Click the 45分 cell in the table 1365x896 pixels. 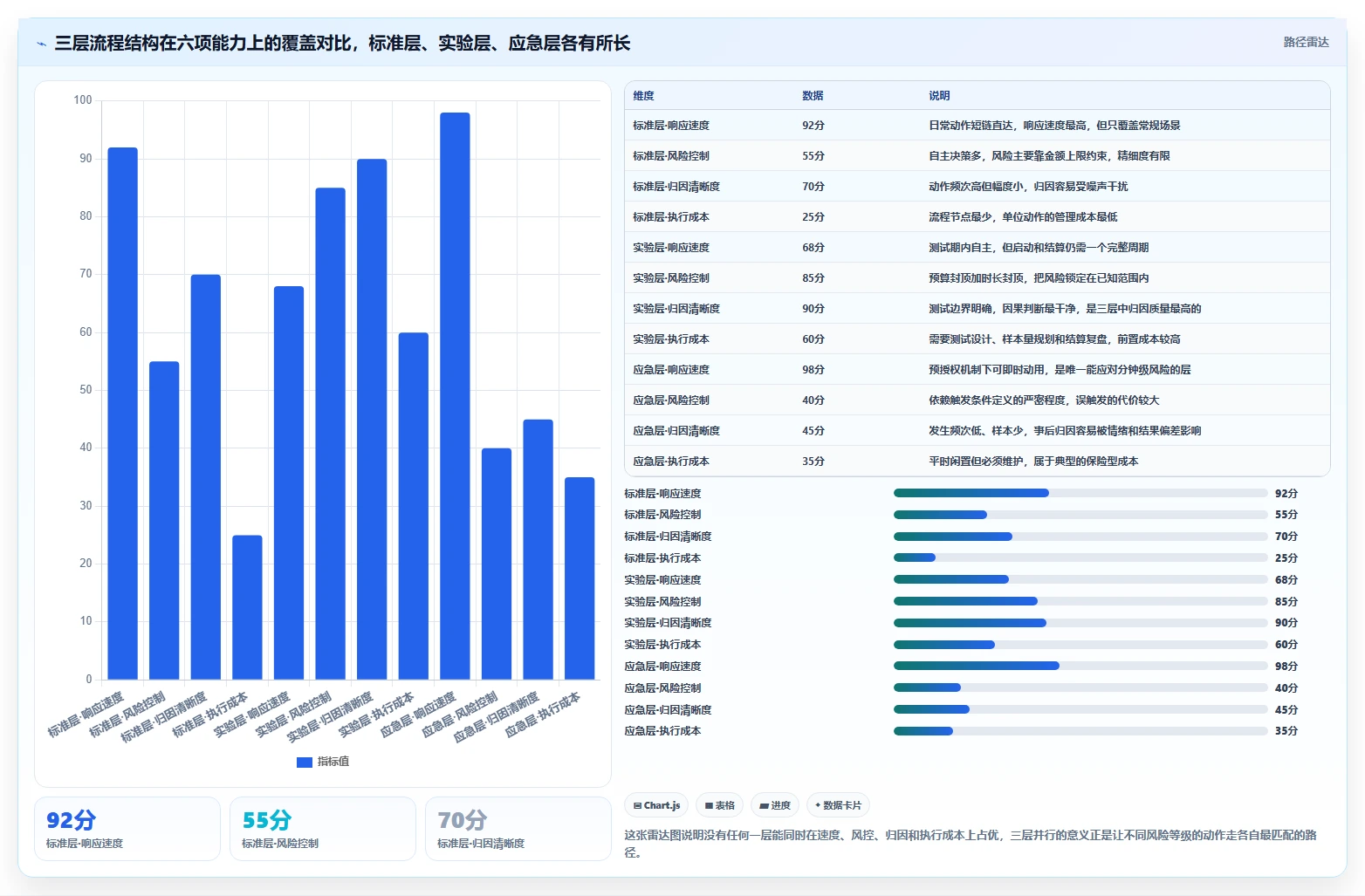coord(813,431)
